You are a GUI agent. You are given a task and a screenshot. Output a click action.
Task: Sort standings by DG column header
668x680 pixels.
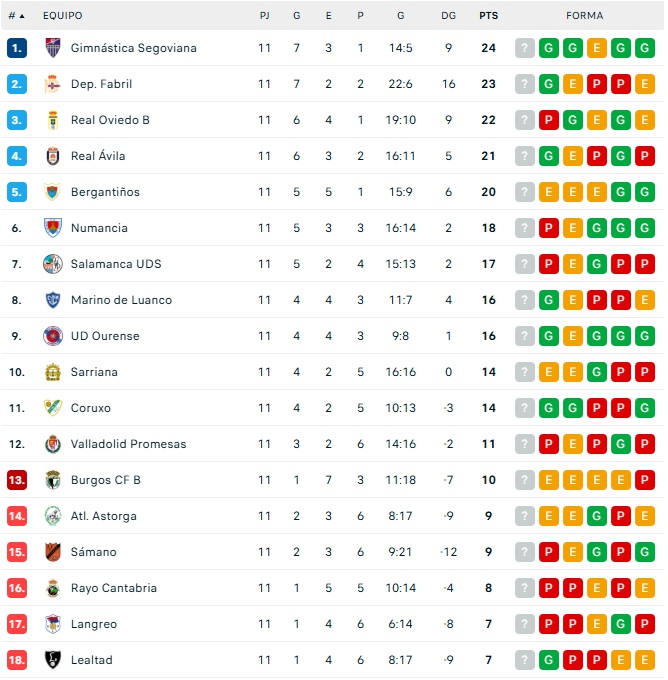[x=448, y=16]
